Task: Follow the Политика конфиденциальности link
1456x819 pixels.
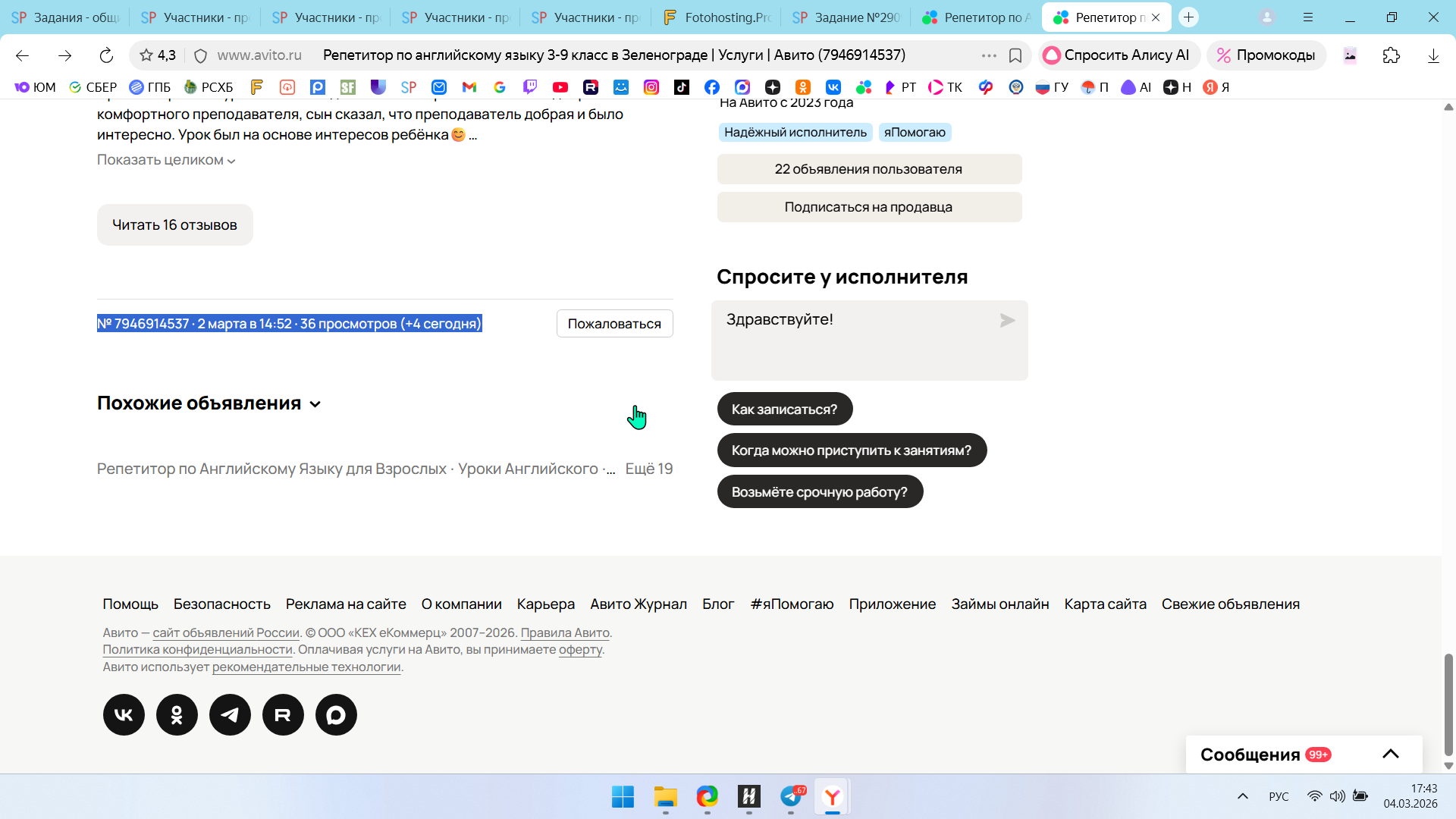Action: (x=197, y=650)
